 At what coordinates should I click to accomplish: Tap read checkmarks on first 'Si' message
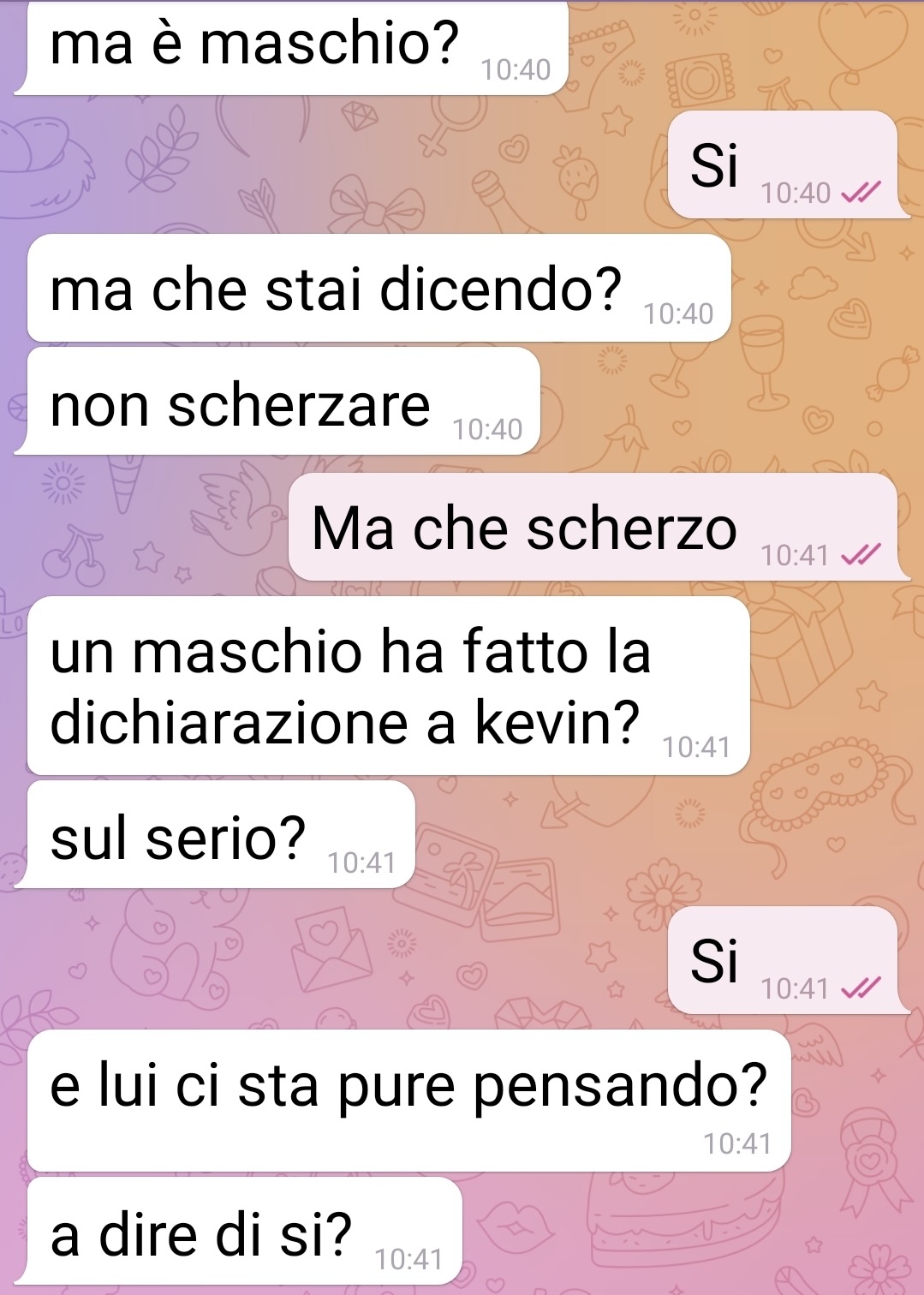[861, 194]
